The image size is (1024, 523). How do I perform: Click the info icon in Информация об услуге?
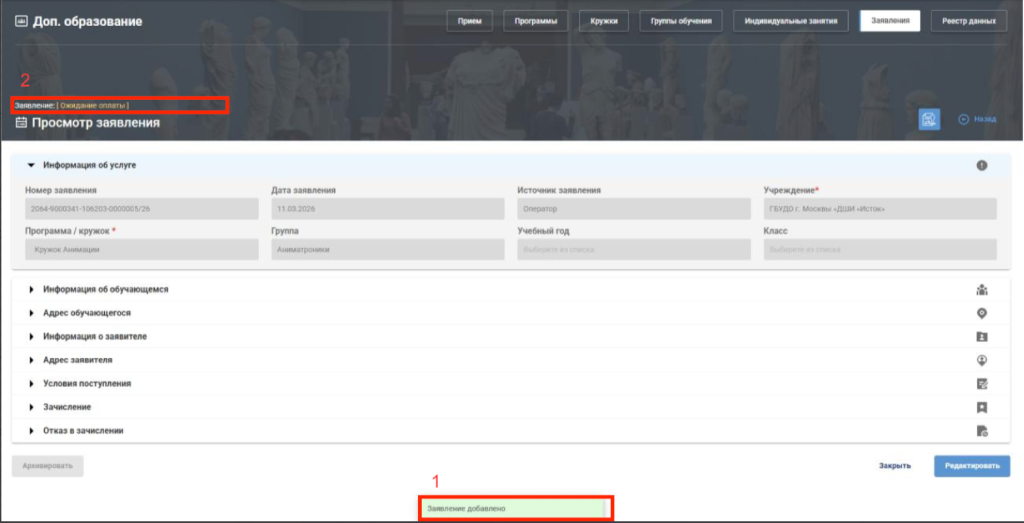click(982, 166)
